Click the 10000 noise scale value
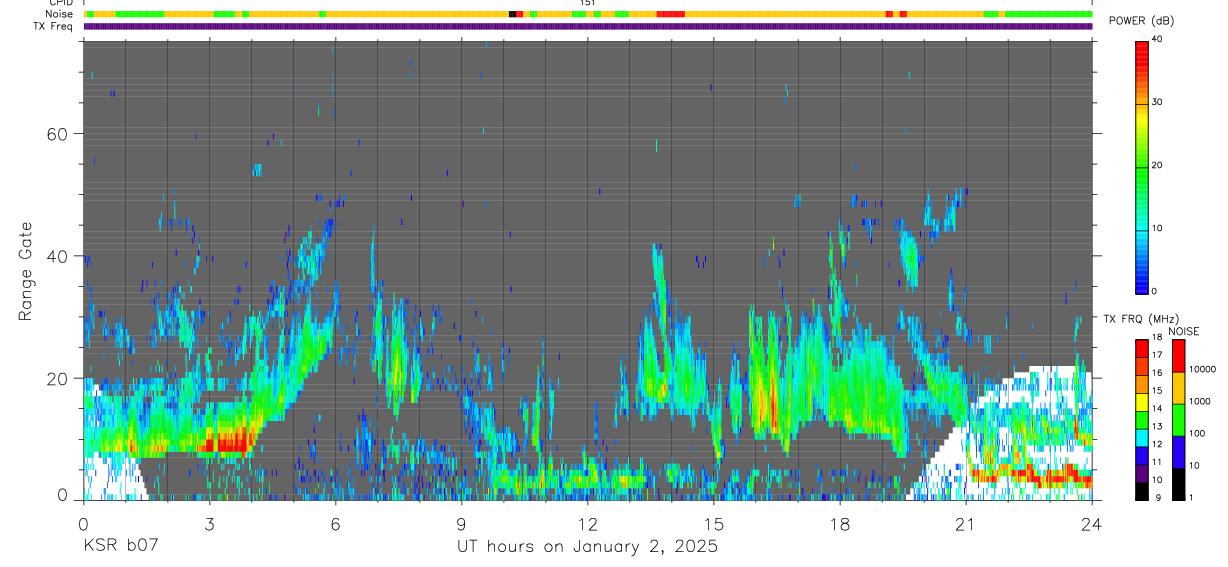Image resolution: width=1228 pixels, height=567 pixels. coord(1205,368)
